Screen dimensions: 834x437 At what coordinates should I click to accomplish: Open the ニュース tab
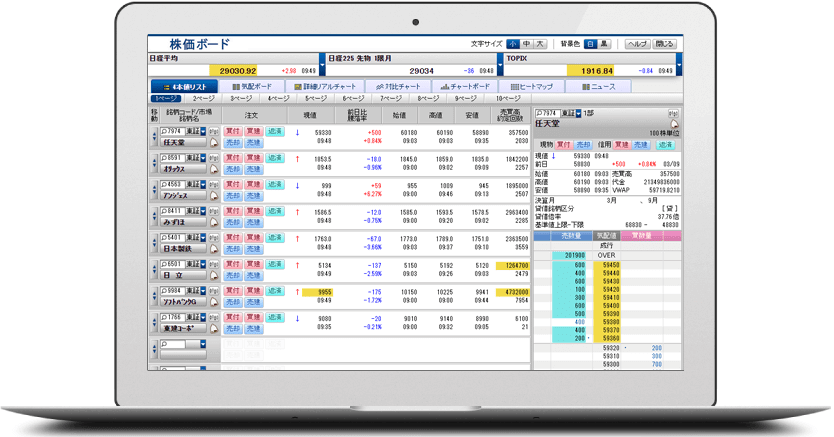pos(598,87)
